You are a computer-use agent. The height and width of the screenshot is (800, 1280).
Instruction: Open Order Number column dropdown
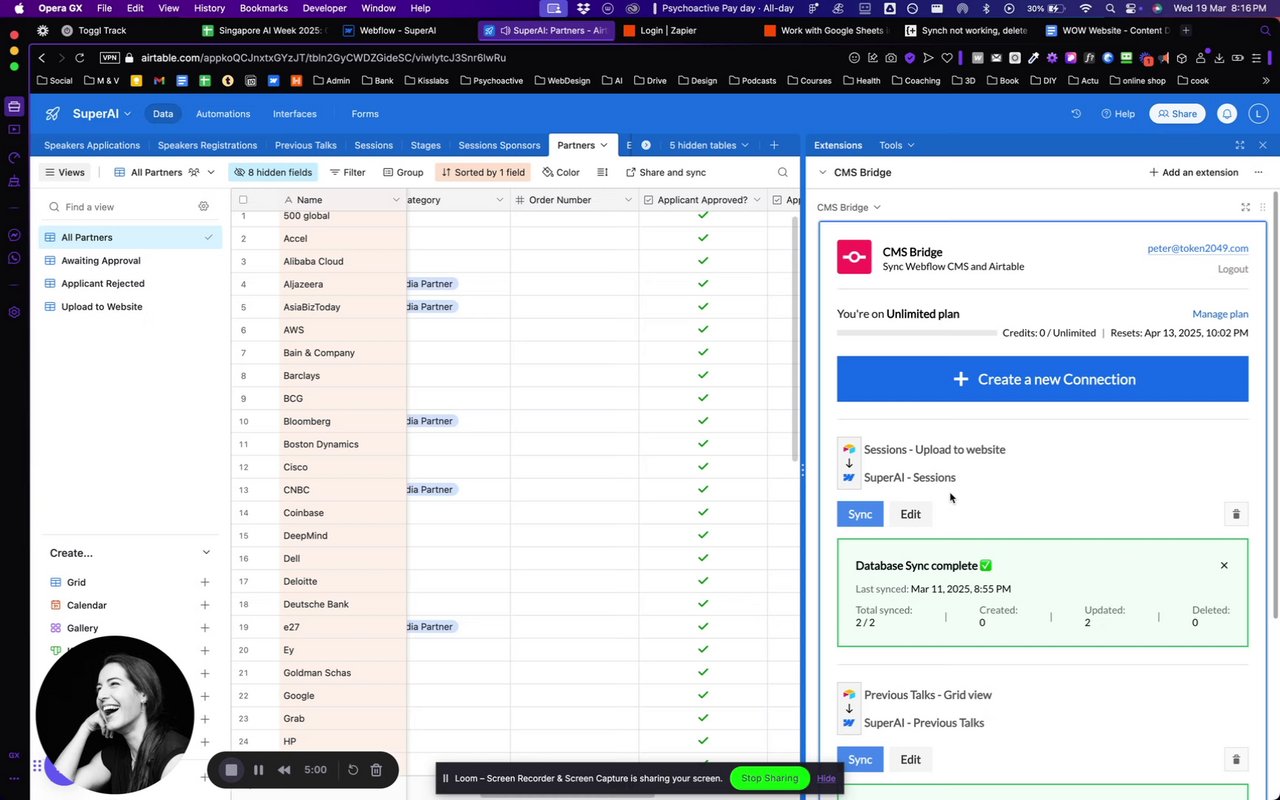628,200
